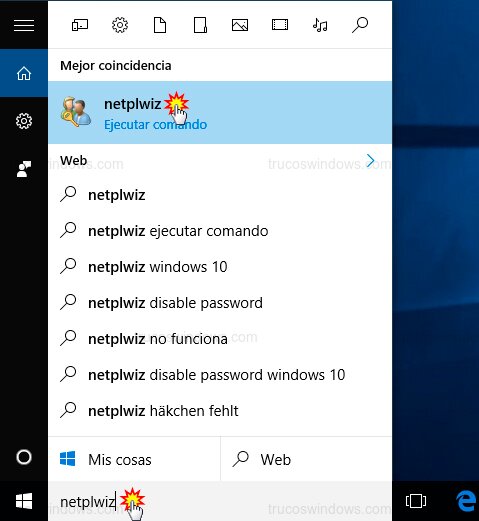479x521 pixels.
Task: Click the netplwiz users icon
Action: tap(76, 112)
